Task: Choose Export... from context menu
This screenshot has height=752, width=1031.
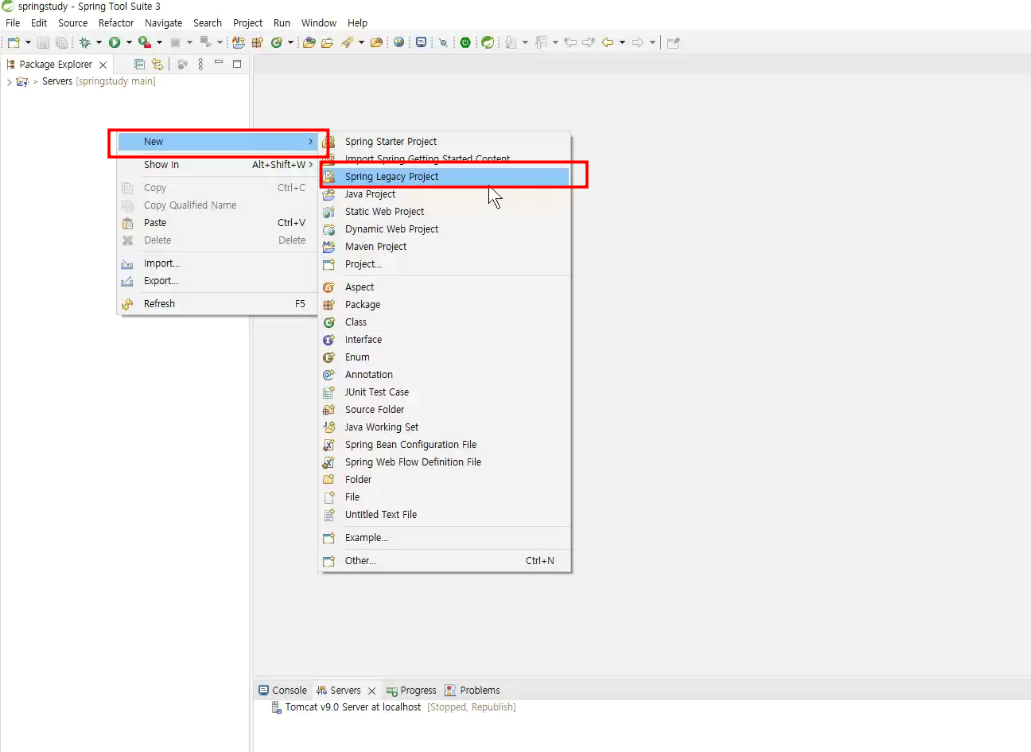Action: click(x=218, y=281)
